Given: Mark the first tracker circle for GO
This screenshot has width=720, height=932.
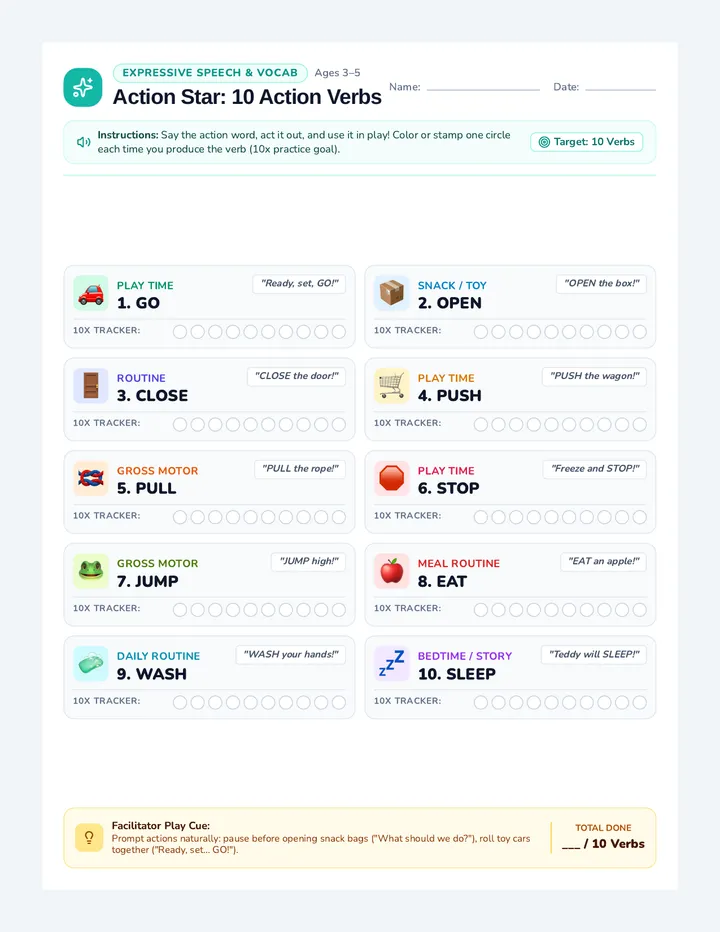Looking at the screenshot, I should pyautogui.click(x=180, y=332).
